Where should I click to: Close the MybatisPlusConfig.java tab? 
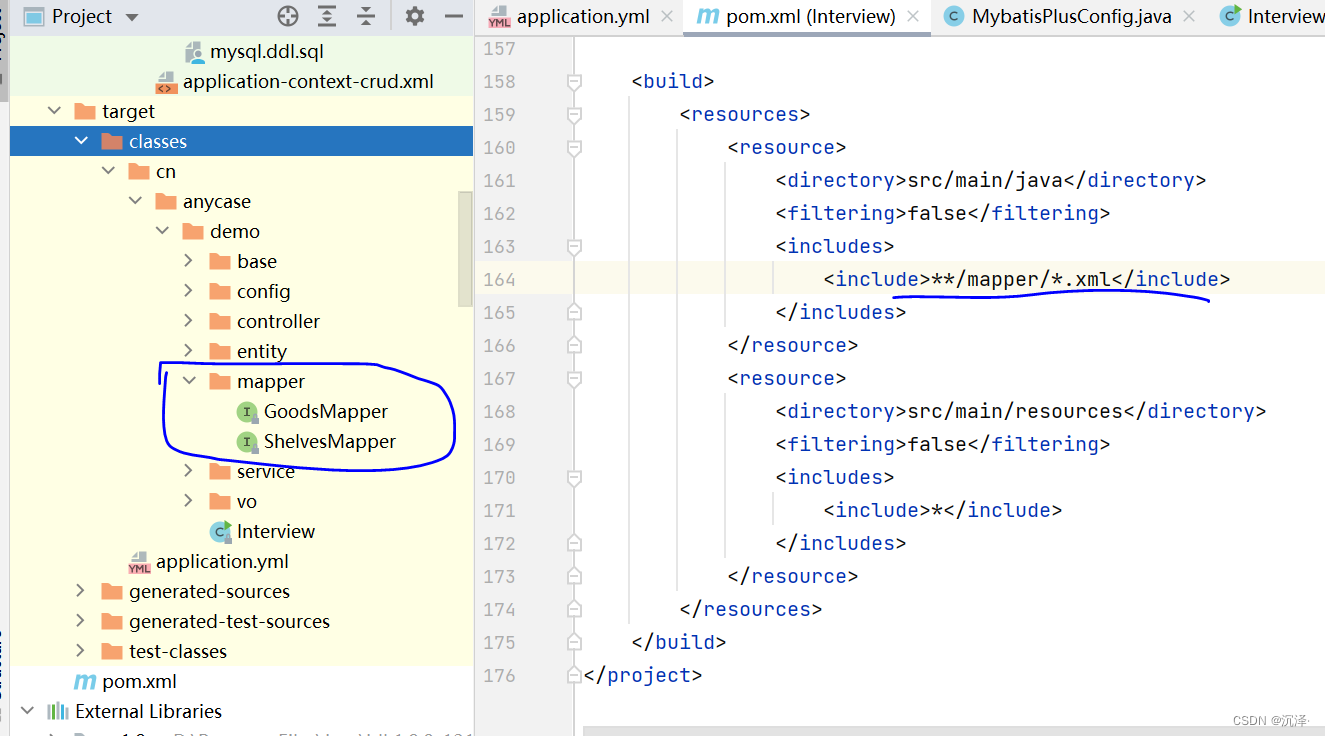[x=1189, y=17]
